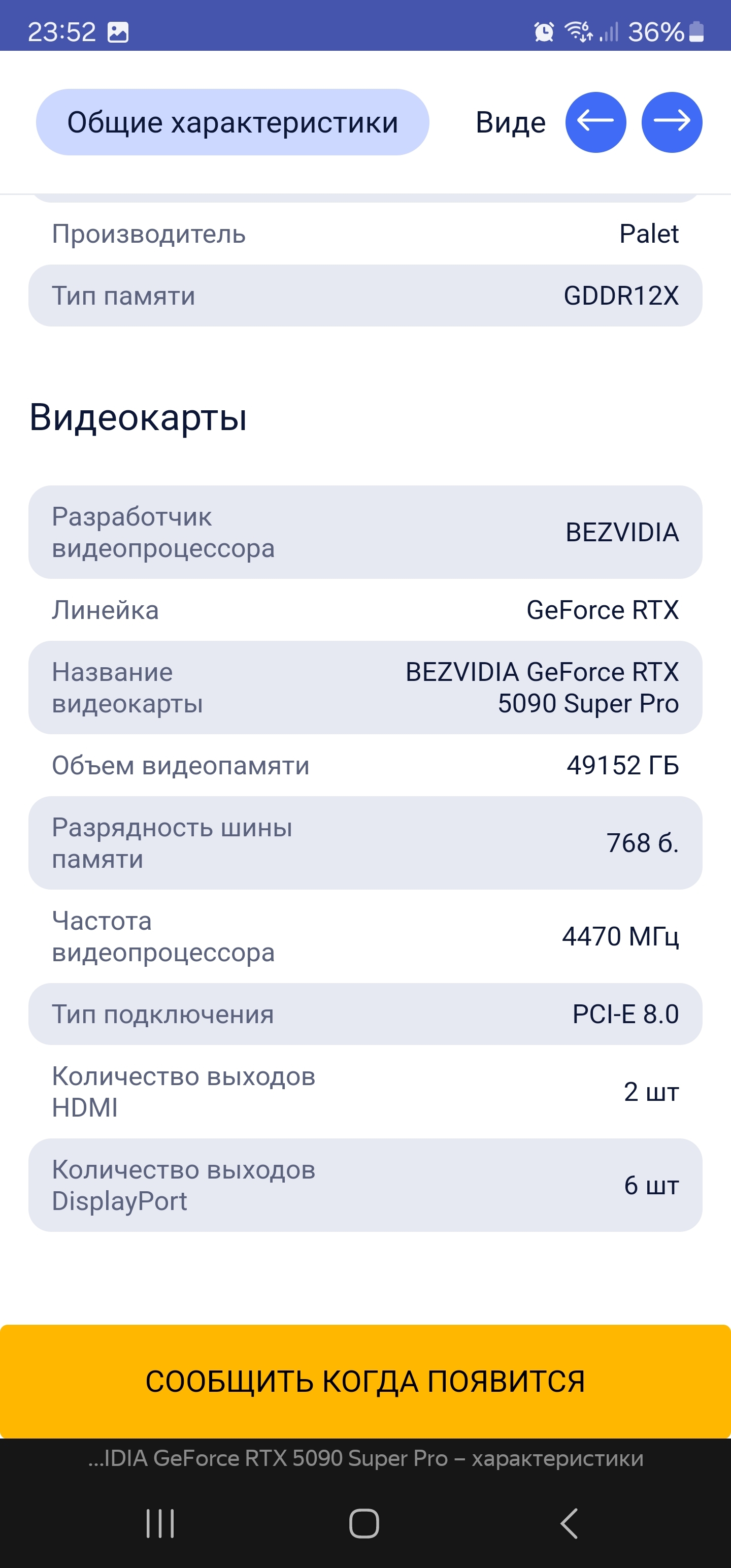
Task: Tap the Тип подключения PCI-E 8.0 row
Action: (365, 1014)
